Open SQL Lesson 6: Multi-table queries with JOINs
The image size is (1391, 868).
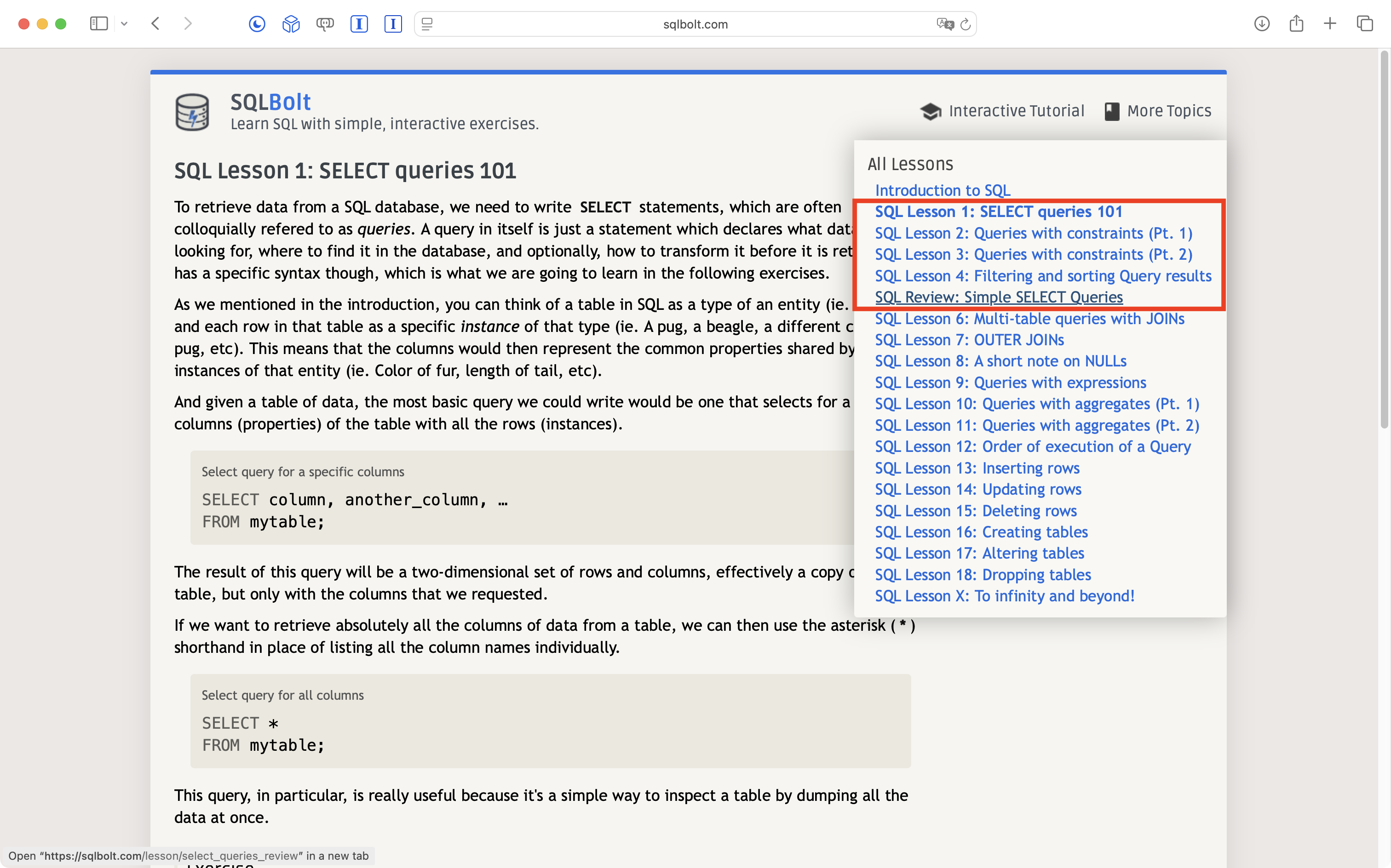pyautogui.click(x=1029, y=319)
